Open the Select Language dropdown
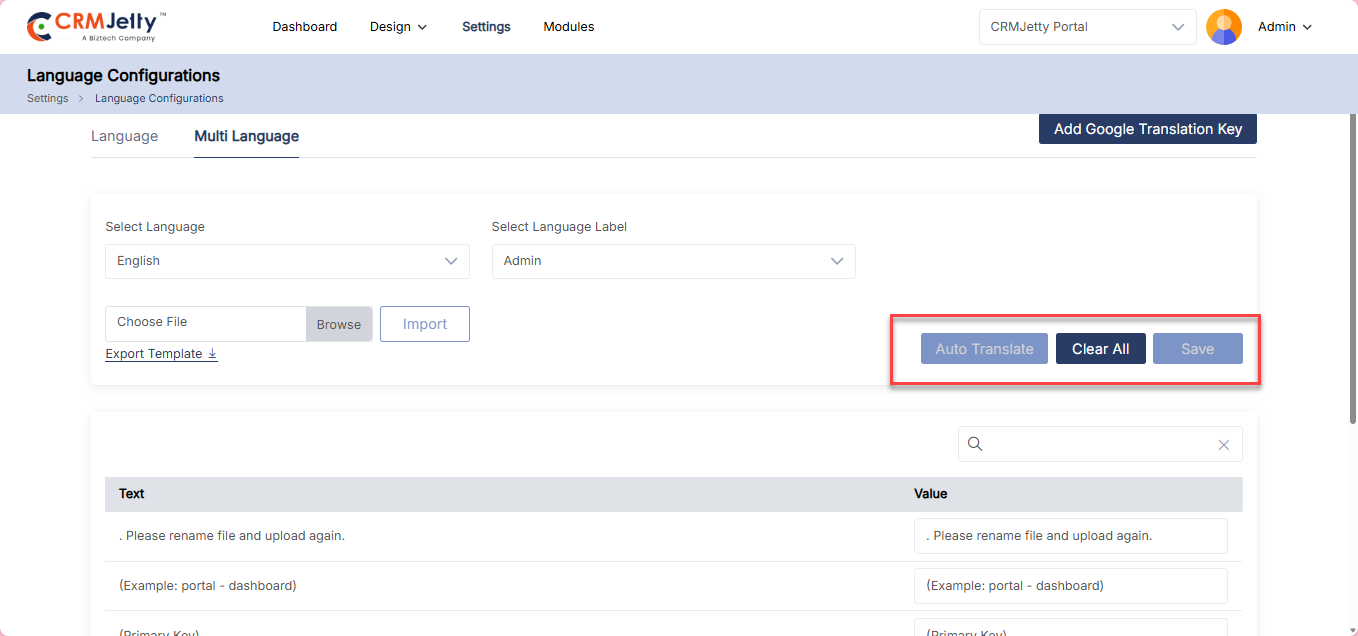The width and height of the screenshot is (1358, 636). (287, 261)
